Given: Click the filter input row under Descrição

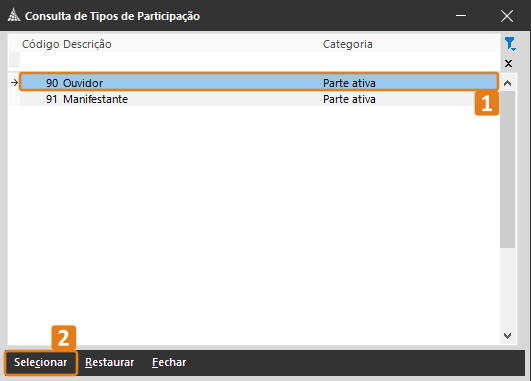Looking at the screenshot, I should point(191,60).
